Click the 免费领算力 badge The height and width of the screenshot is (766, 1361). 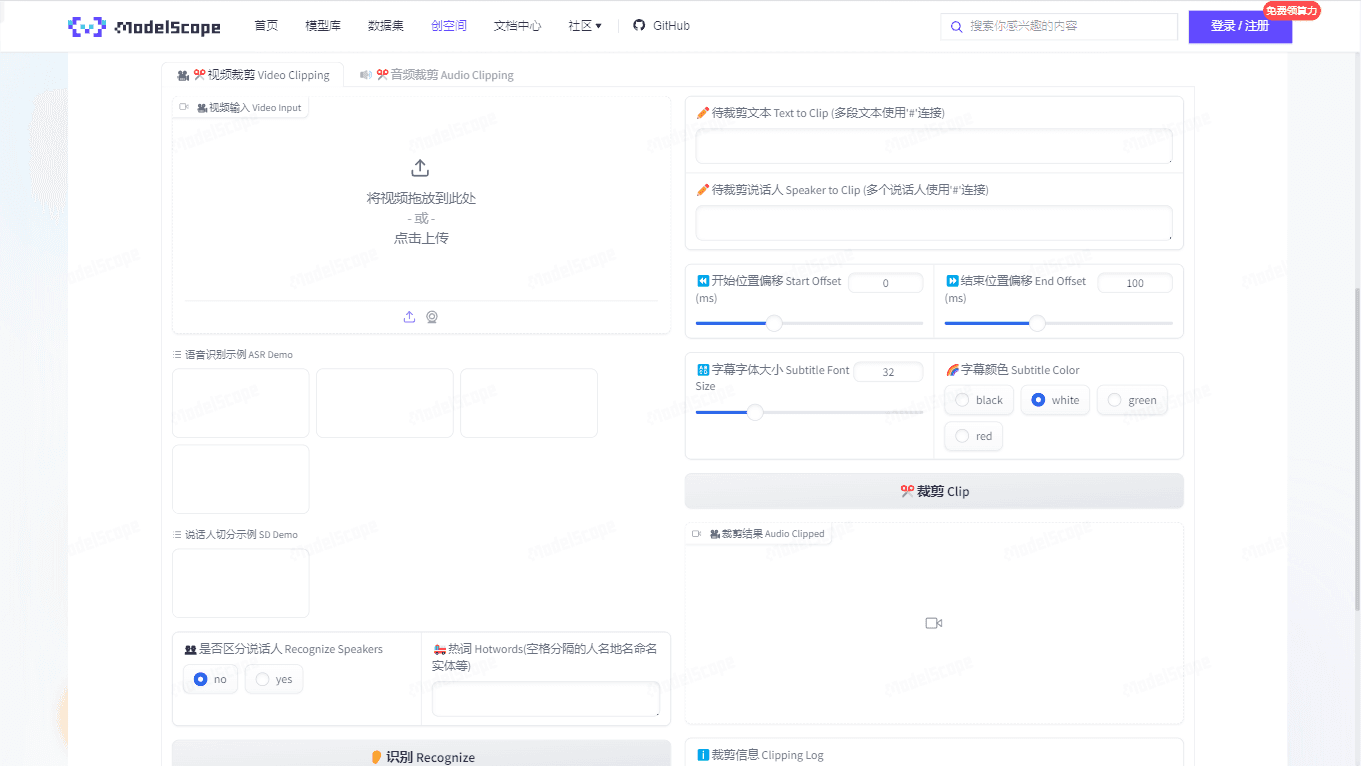point(1292,10)
